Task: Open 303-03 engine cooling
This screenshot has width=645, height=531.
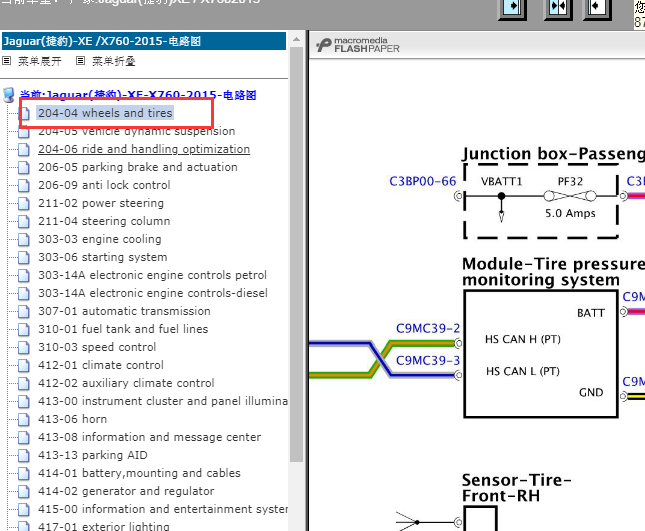Action: click(x=100, y=239)
